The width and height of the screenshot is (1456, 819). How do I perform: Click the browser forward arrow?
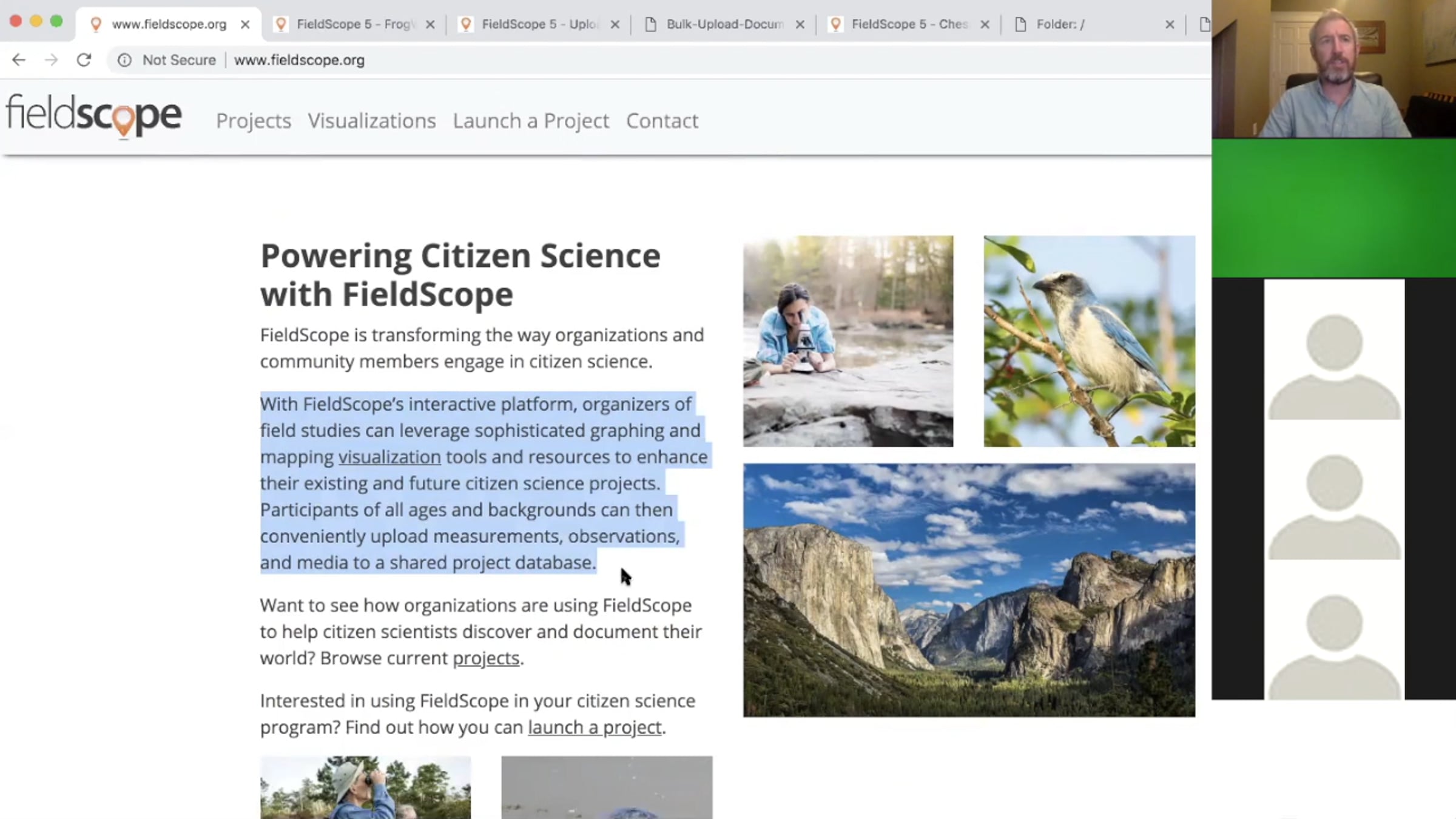52,60
